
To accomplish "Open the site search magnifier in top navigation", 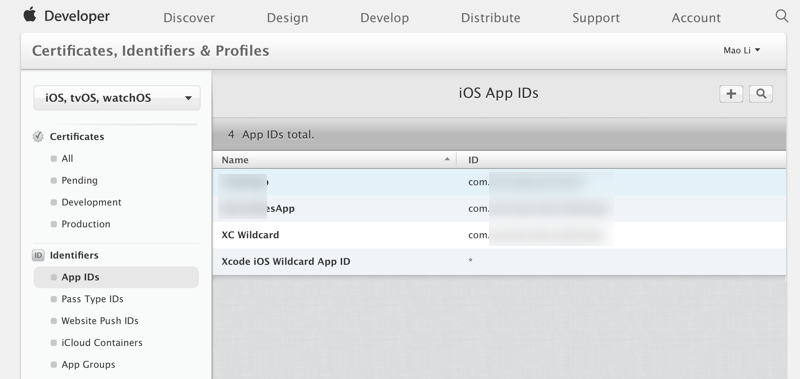I will tap(782, 16).
